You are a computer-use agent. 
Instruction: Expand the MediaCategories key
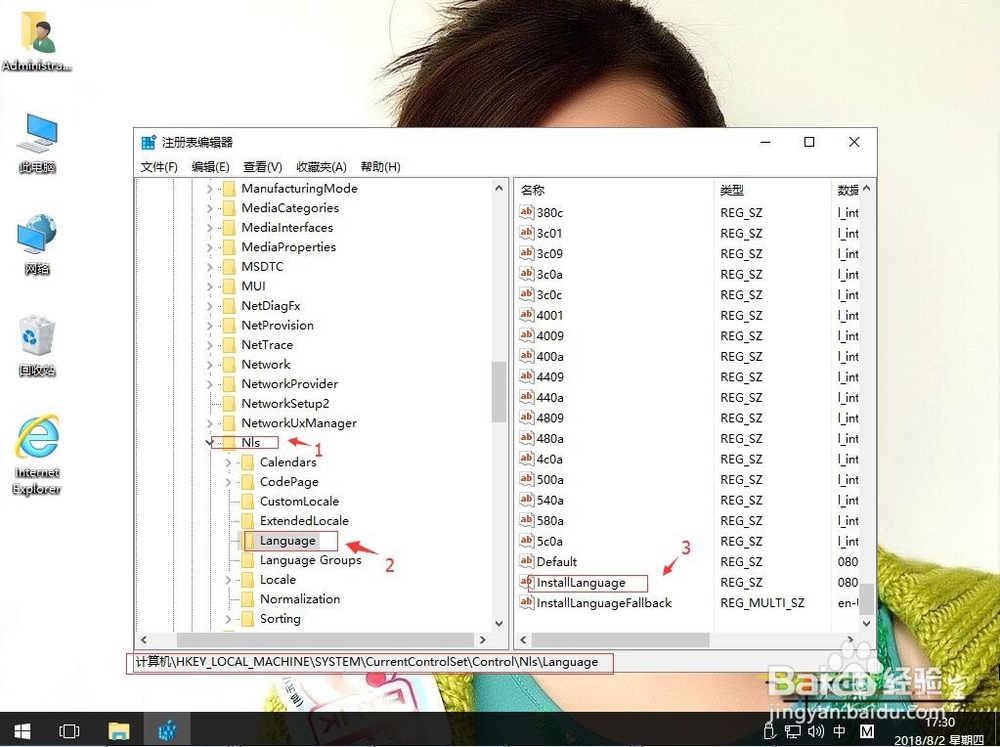coord(209,208)
